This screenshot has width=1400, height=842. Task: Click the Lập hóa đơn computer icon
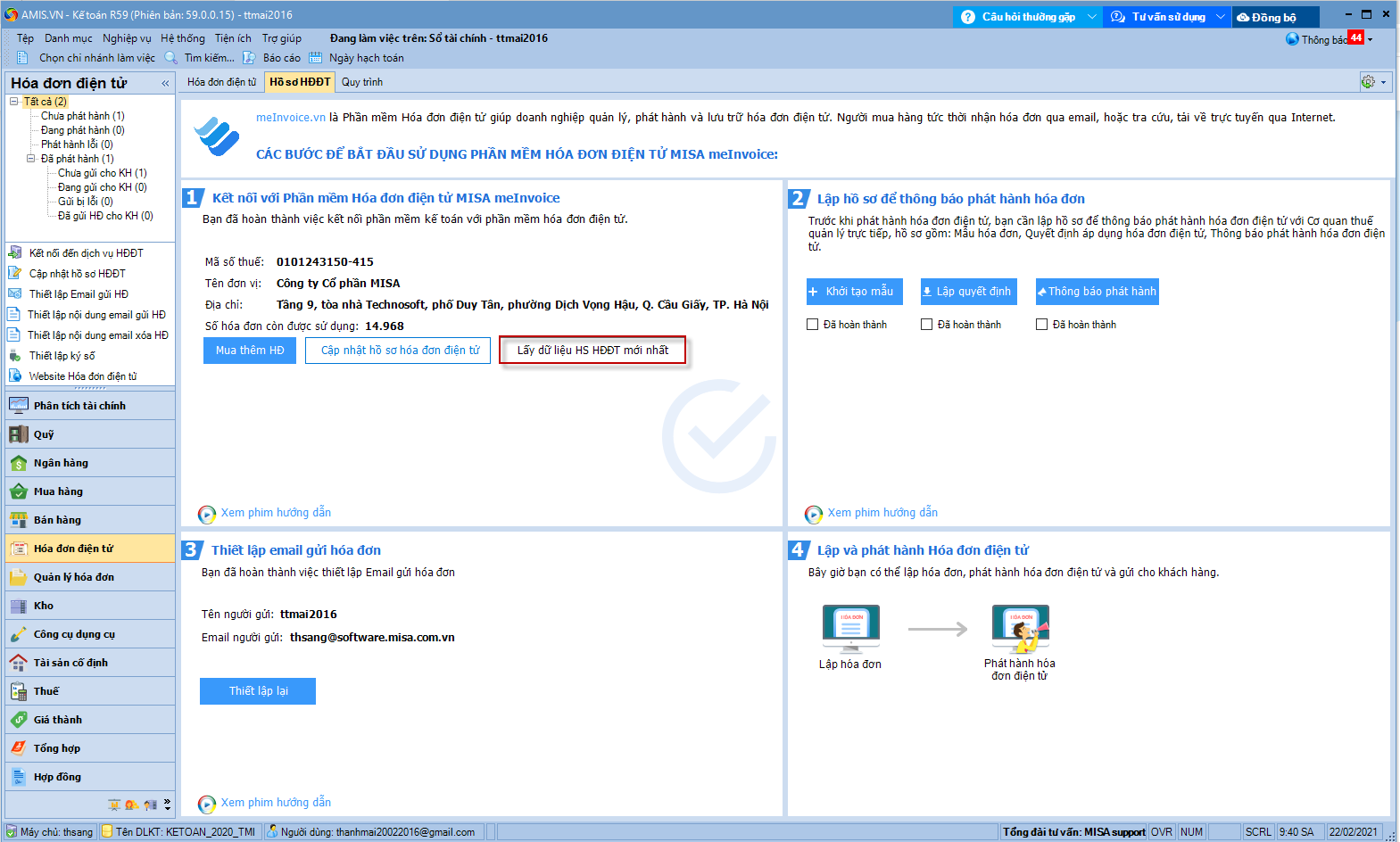[x=850, y=628]
